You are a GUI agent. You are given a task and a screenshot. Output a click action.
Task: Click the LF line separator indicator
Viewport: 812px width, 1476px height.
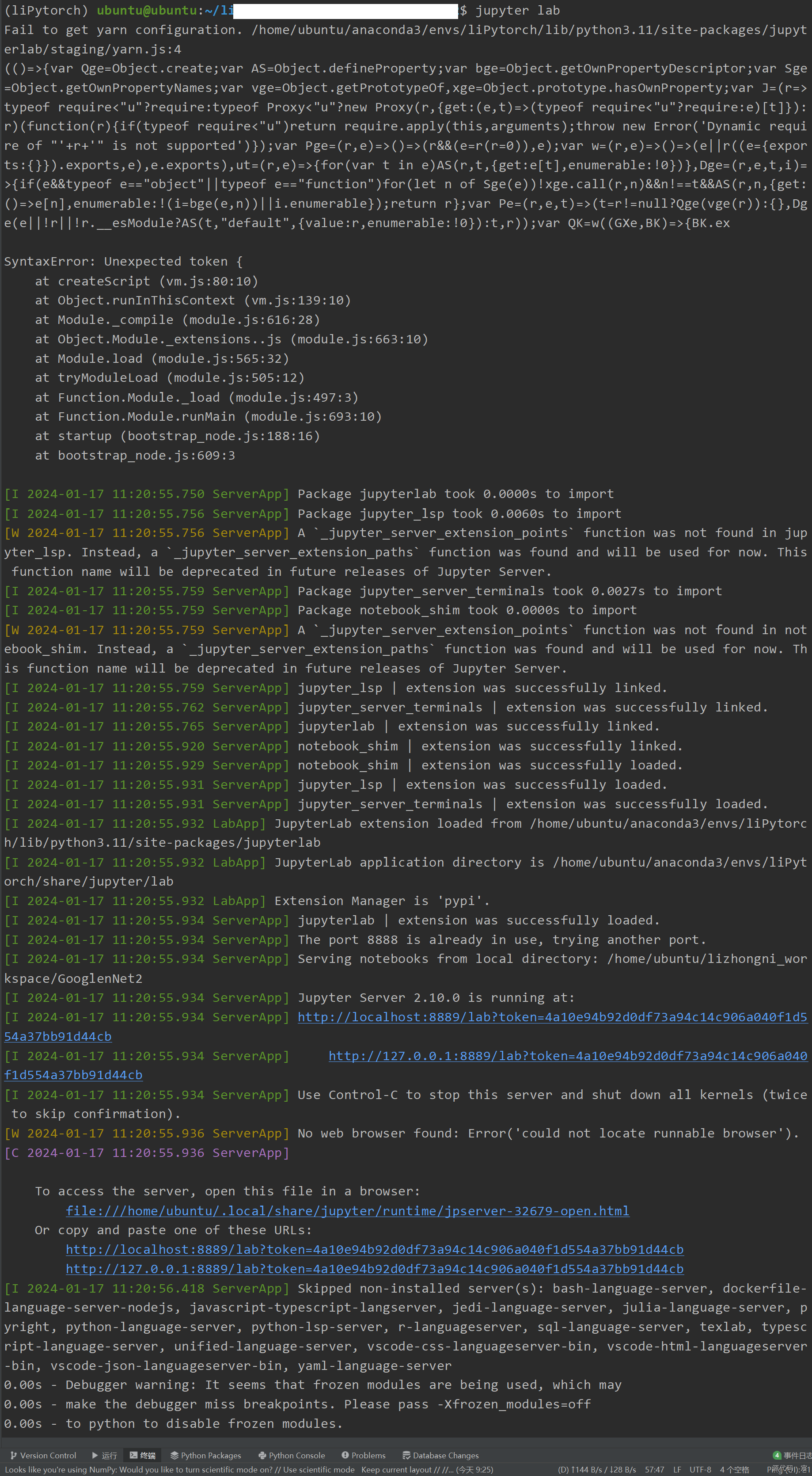click(x=677, y=1470)
